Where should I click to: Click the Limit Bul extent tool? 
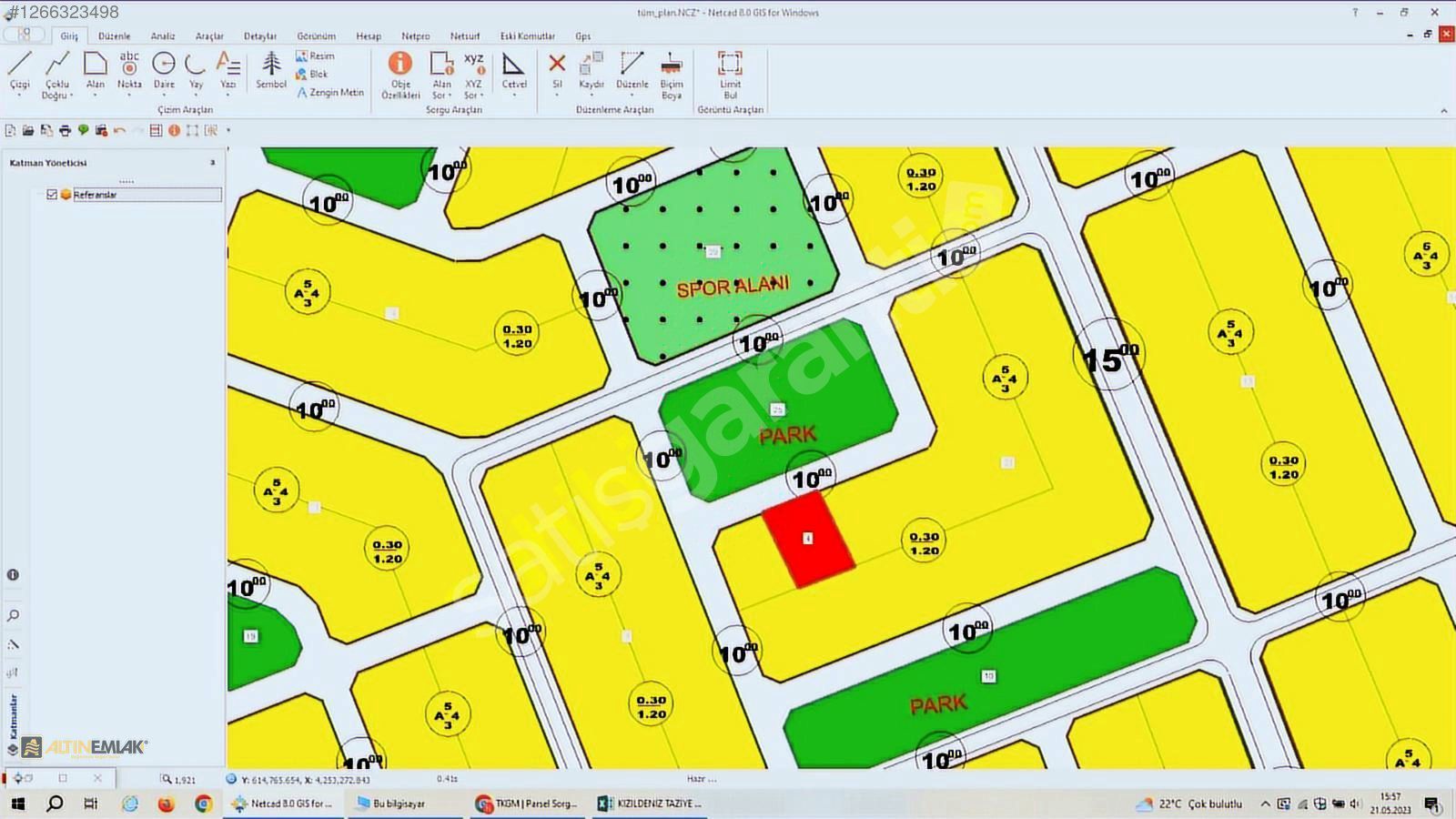click(x=730, y=73)
